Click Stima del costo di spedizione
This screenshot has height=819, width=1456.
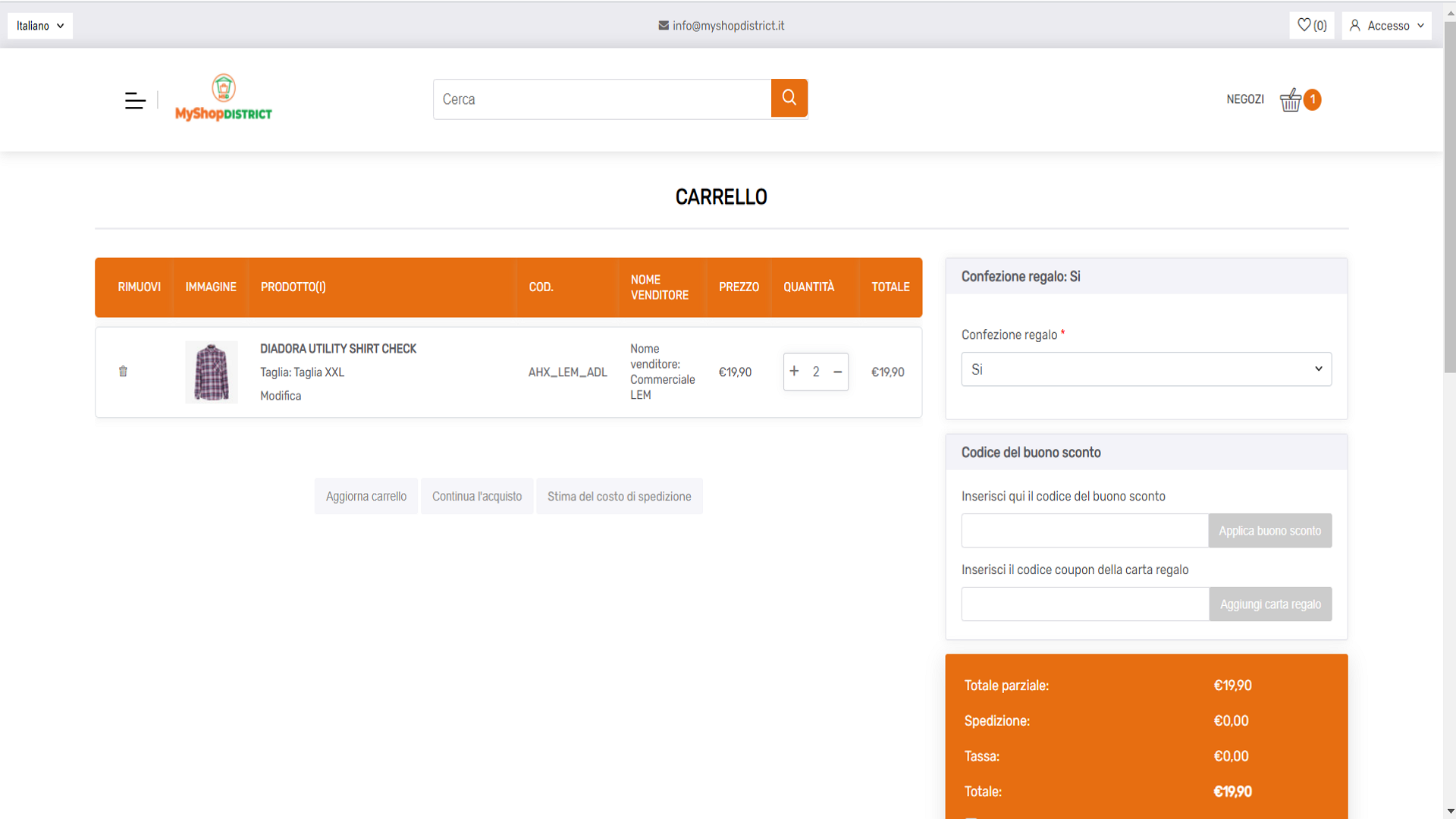coord(619,496)
